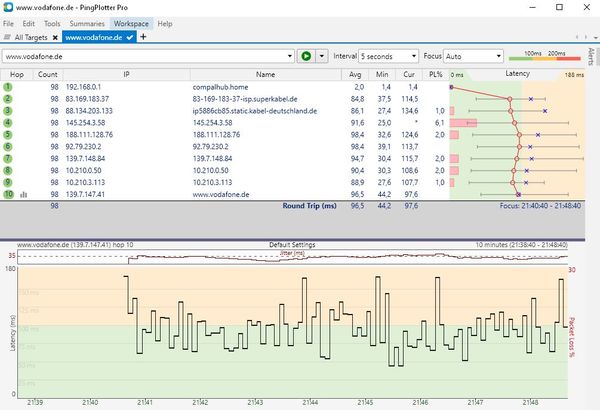Screen dimensions: 600x410
Task: Add a new target tab with plus
Action: (143, 37)
